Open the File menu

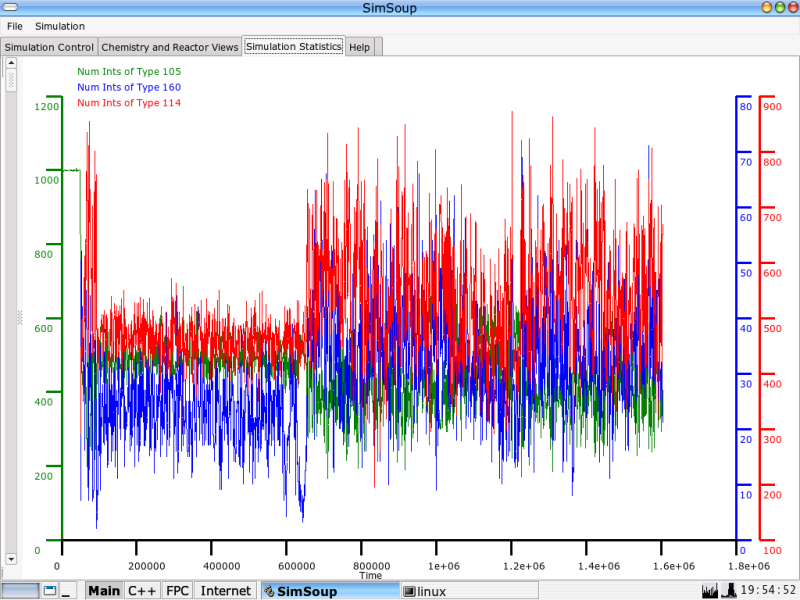pos(14,26)
